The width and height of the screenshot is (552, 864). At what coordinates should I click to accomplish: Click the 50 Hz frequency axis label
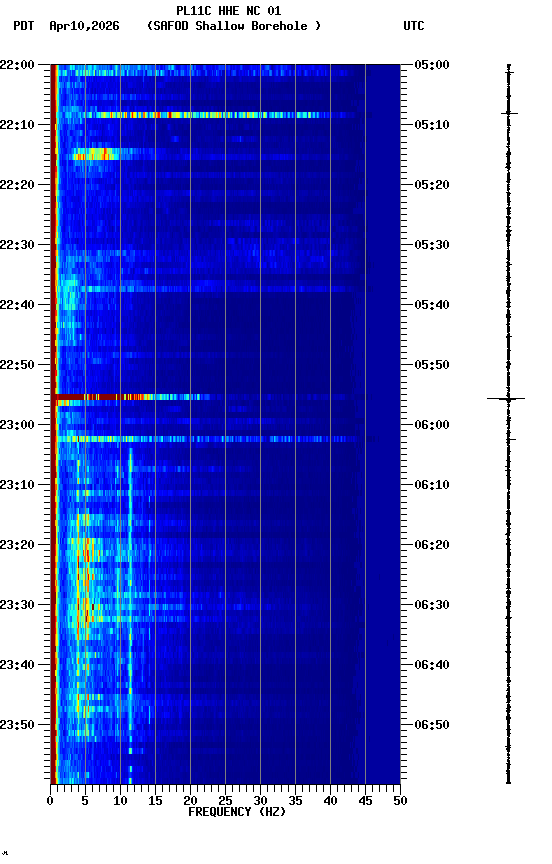point(400,801)
